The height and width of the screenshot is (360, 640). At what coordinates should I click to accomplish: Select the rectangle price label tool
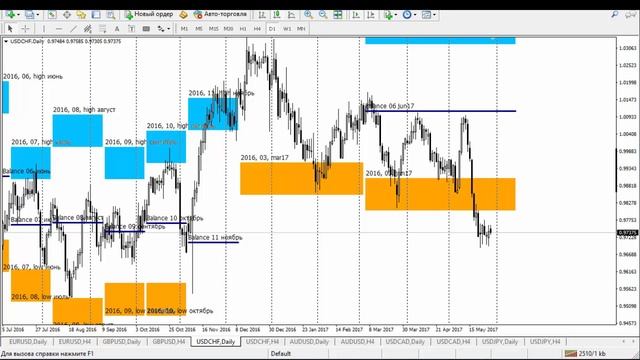(x=146, y=29)
